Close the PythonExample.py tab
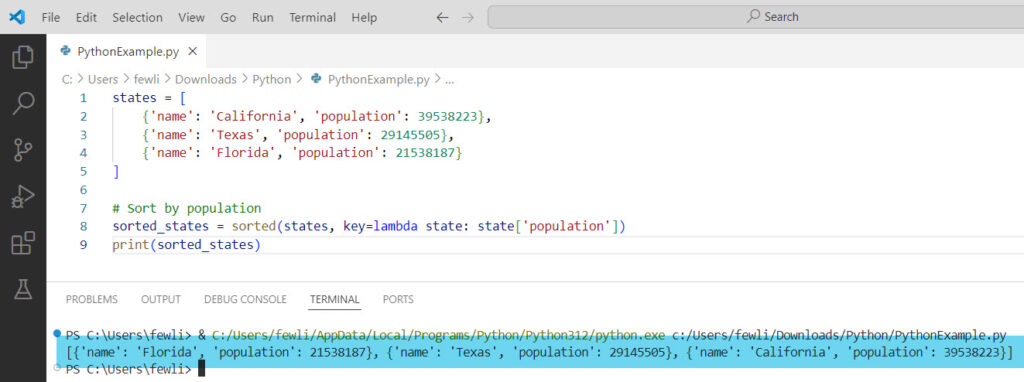 click(192, 51)
